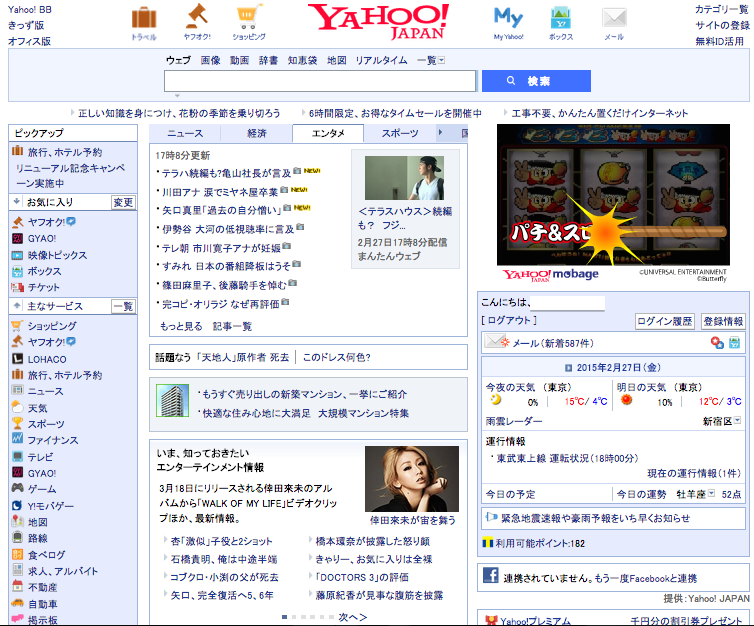Switch to the スポーツ tab

(x=400, y=133)
